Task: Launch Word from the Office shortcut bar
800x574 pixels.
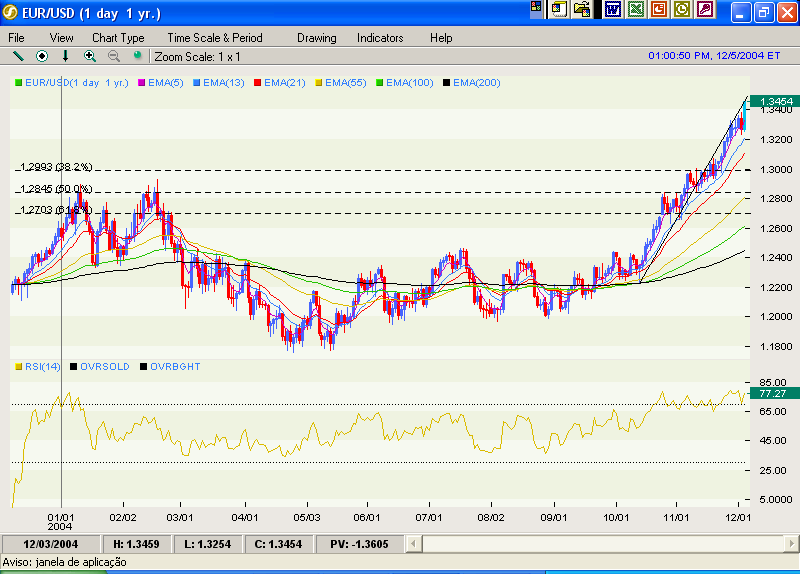Action: click(x=612, y=10)
